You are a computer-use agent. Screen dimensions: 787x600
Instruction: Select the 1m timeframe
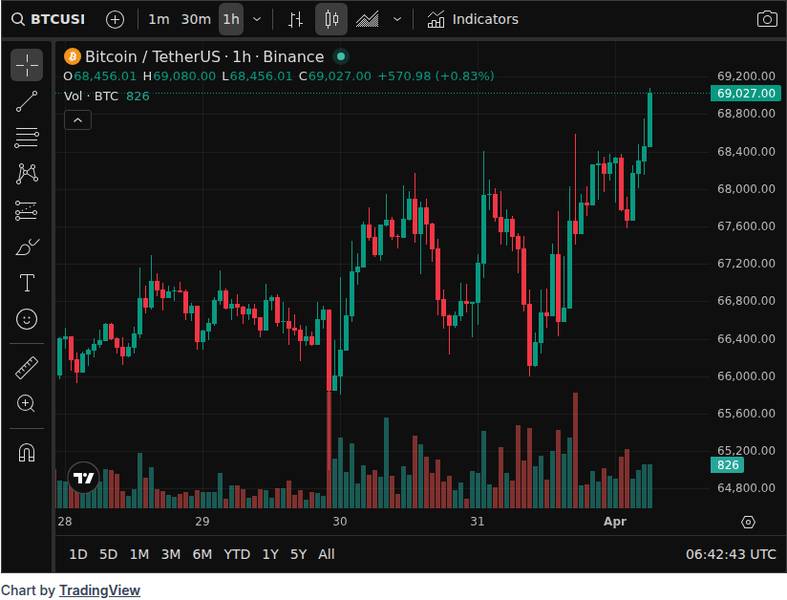click(159, 20)
